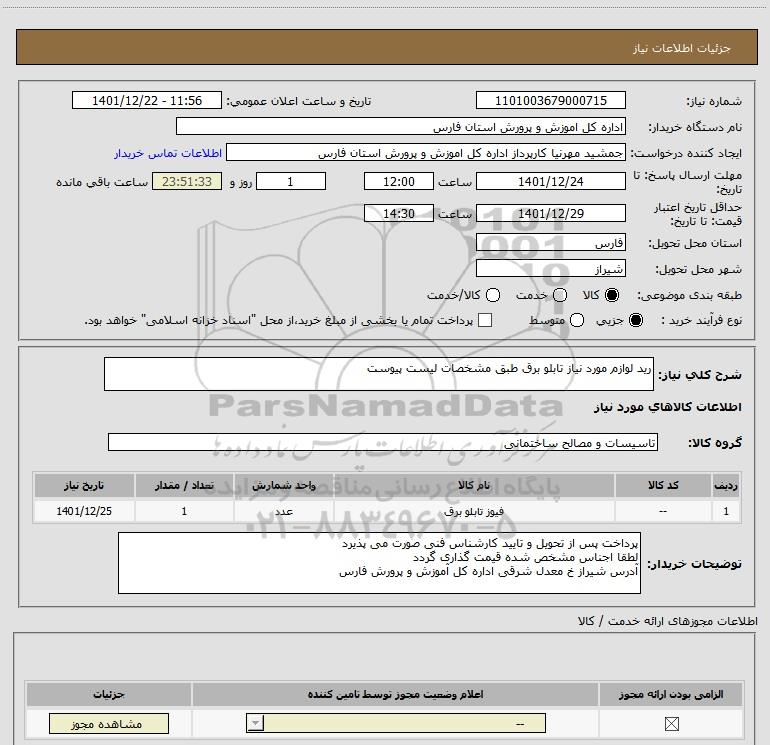Click the اطلاعات مجوزهای ارائه خدمت / کالا heading

click(667, 621)
